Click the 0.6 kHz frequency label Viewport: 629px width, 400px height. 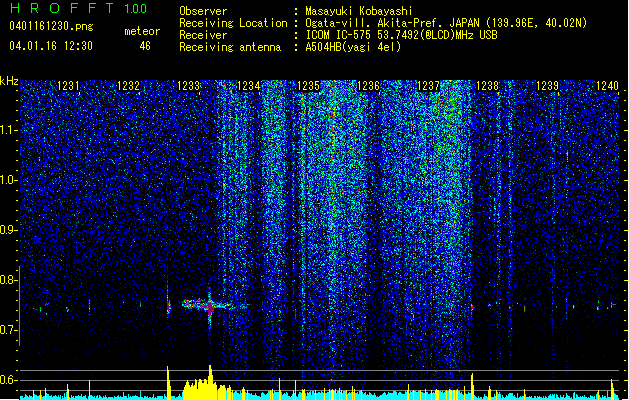click(x=9, y=380)
